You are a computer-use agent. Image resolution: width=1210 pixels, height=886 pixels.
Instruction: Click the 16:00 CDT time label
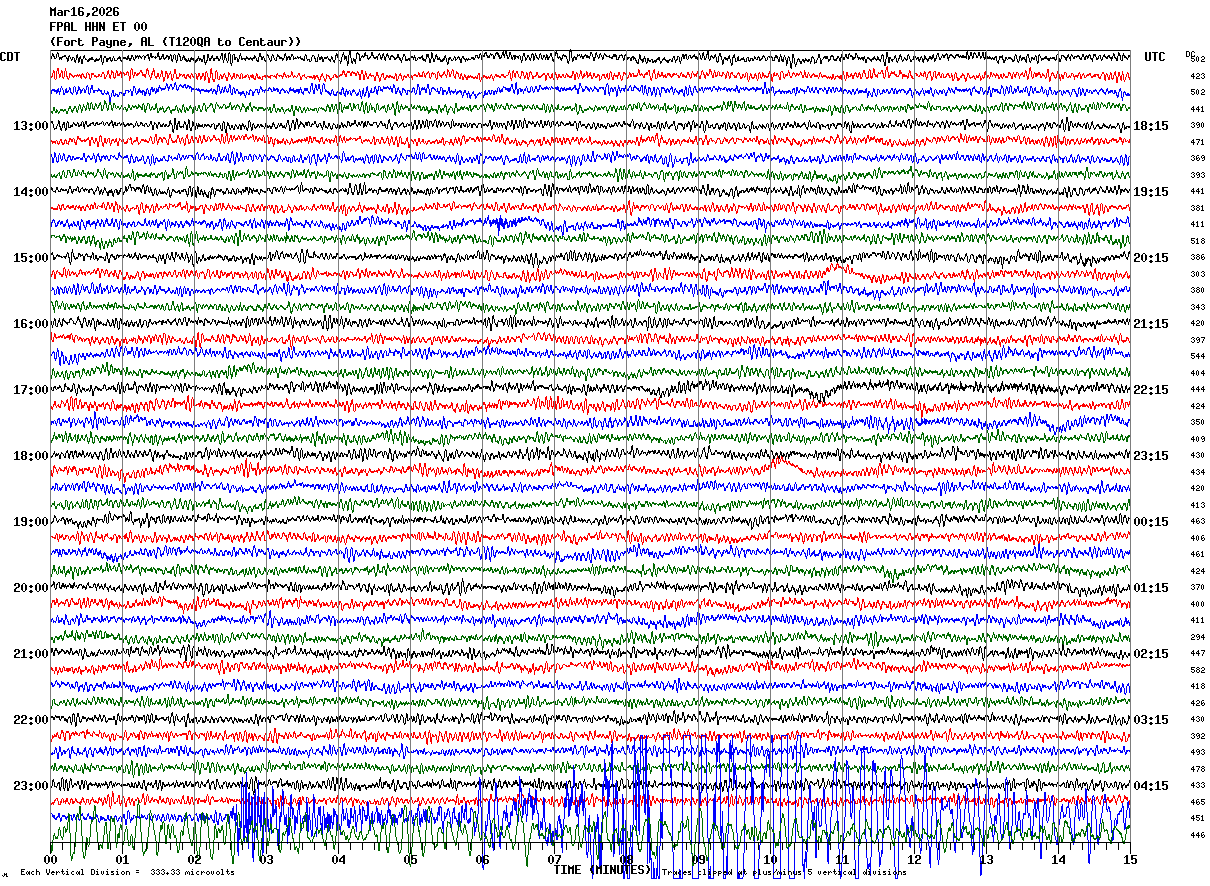point(30,324)
